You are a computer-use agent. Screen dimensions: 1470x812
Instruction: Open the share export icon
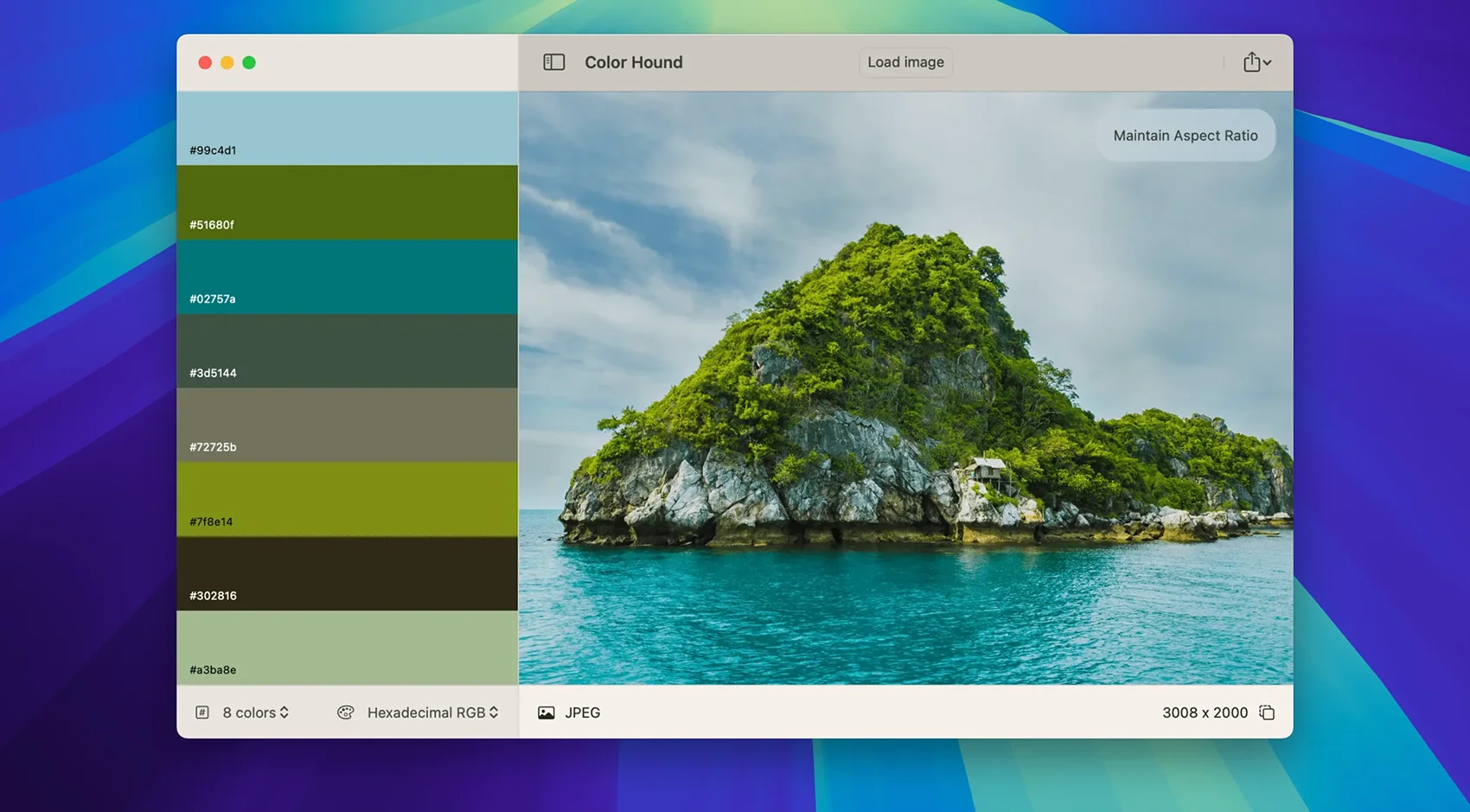pos(1251,62)
